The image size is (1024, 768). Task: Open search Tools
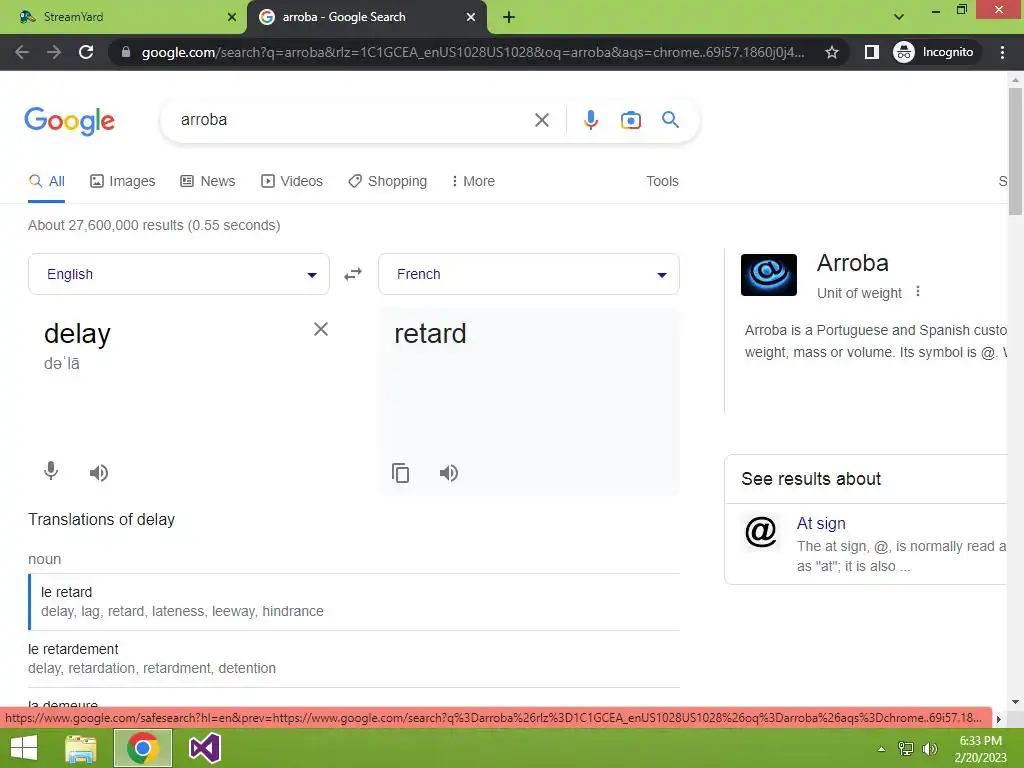point(662,181)
